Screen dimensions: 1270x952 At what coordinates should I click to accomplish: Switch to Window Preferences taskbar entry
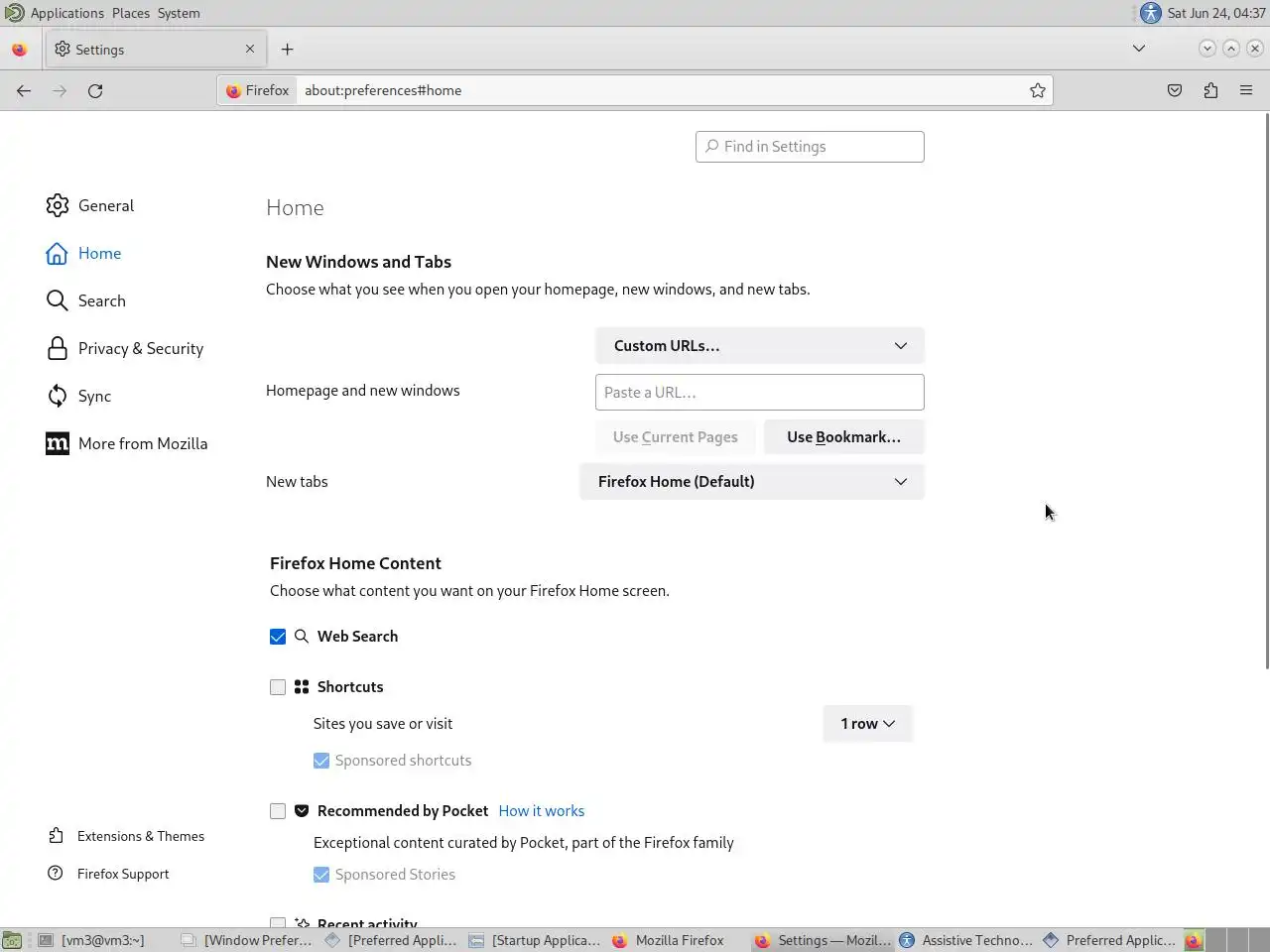pyautogui.click(x=247, y=940)
